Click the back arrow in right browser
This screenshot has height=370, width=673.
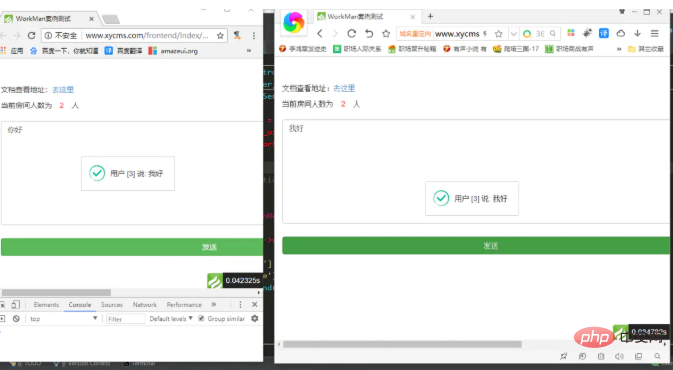[x=320, y=33]
